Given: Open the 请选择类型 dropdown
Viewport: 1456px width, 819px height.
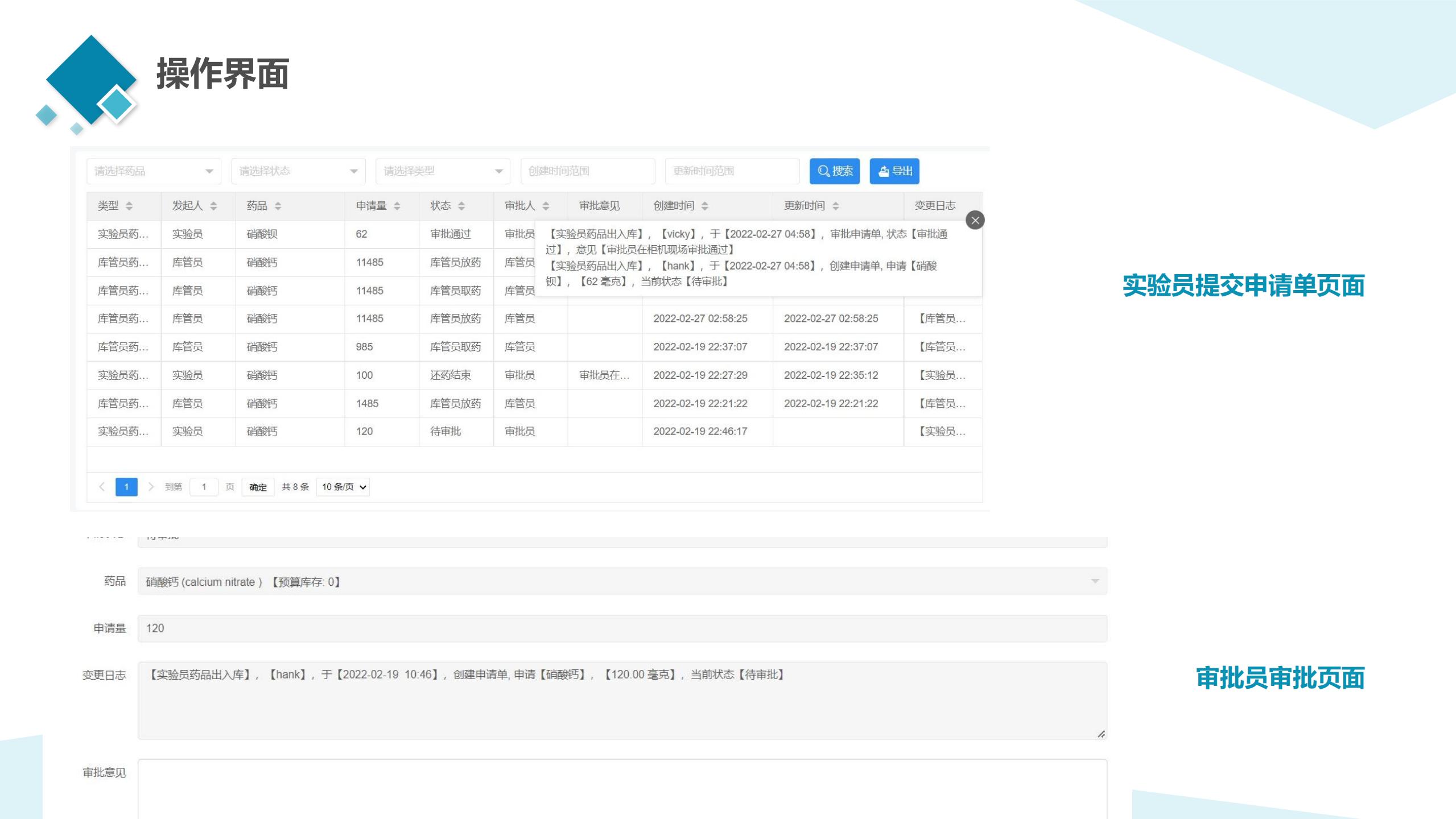Looking at the screenshot, I should point(443,171).
